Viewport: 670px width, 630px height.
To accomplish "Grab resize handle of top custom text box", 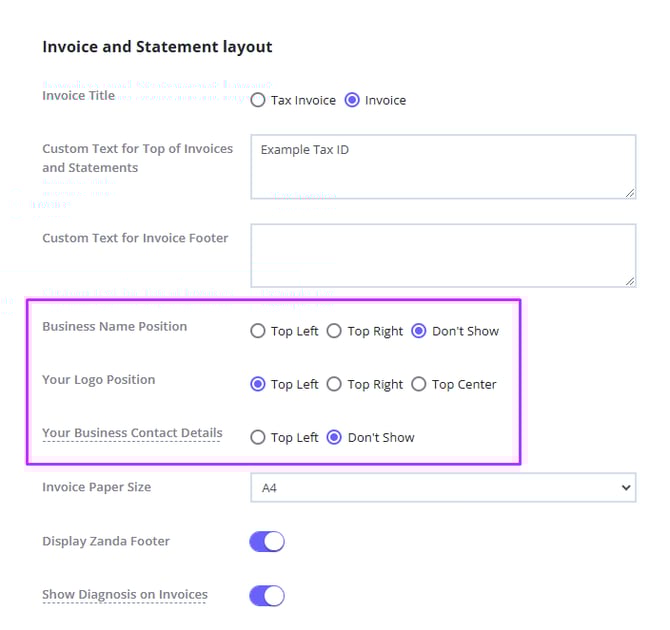I will [x=630, y=192].
